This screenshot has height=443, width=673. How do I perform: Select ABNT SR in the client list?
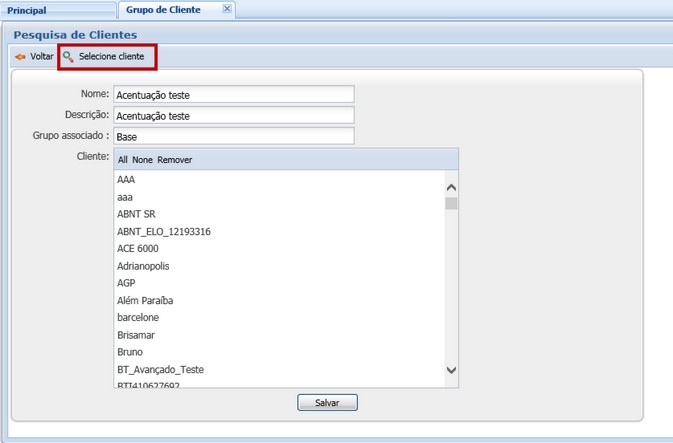[136, 214]
